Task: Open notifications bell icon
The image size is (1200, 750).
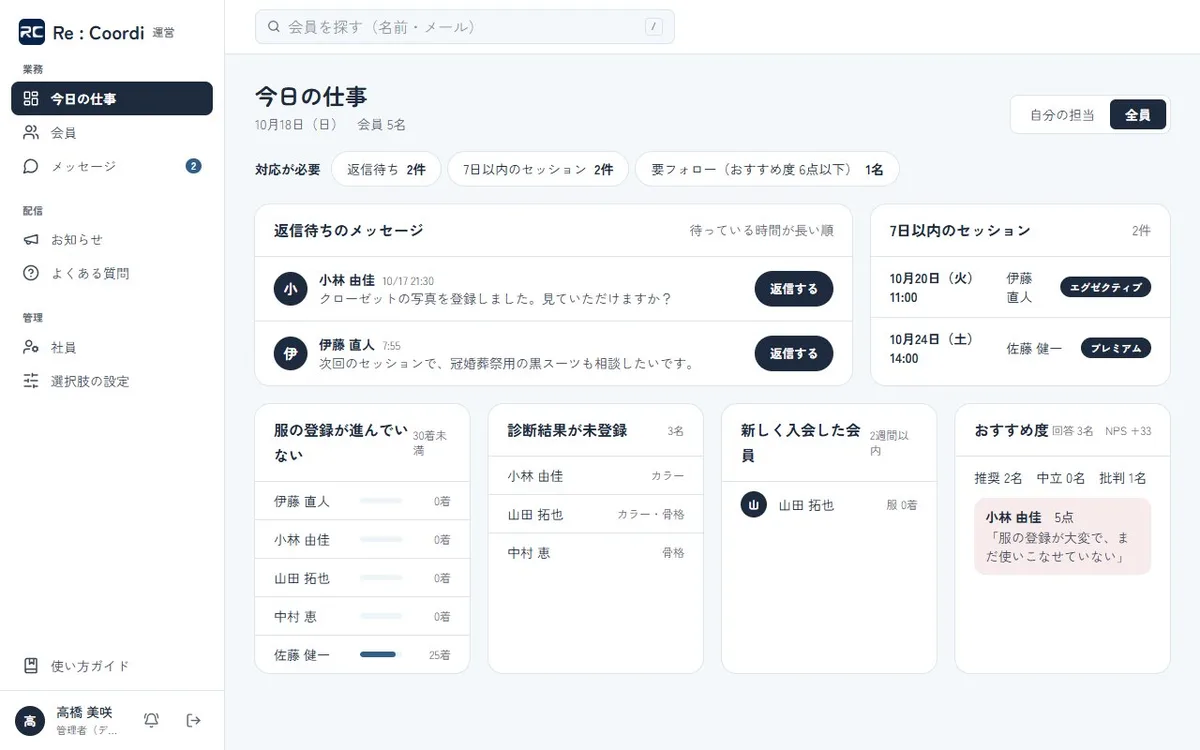Action: coord(152,720)
